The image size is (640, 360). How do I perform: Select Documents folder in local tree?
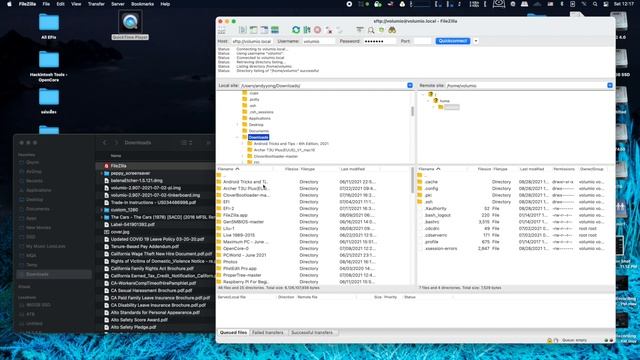click(x=258, y=131)
